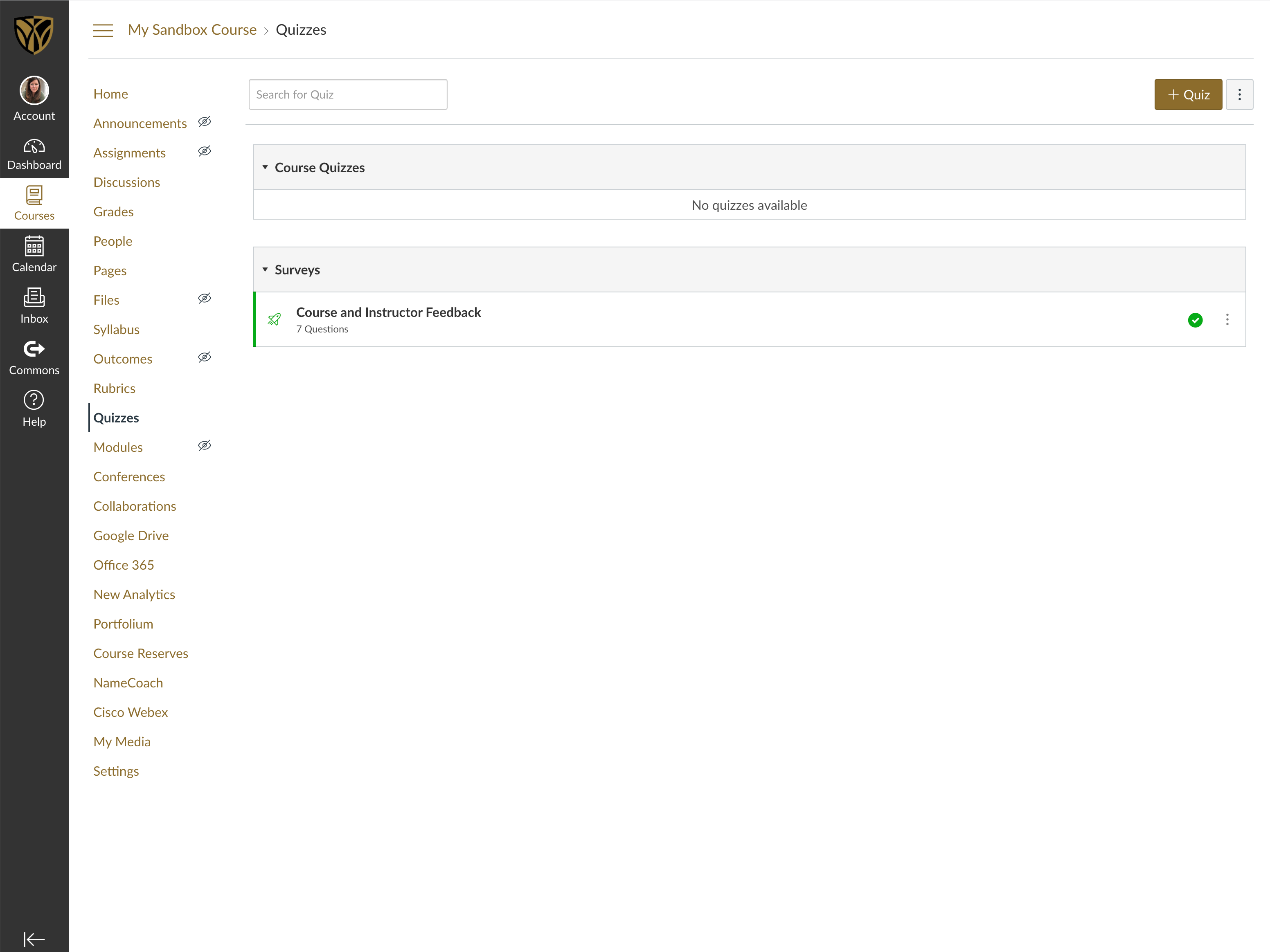Click hidden-eye icon next to Modules
This screenshot has width=1270, height=952.
click(x=205, y=446)
